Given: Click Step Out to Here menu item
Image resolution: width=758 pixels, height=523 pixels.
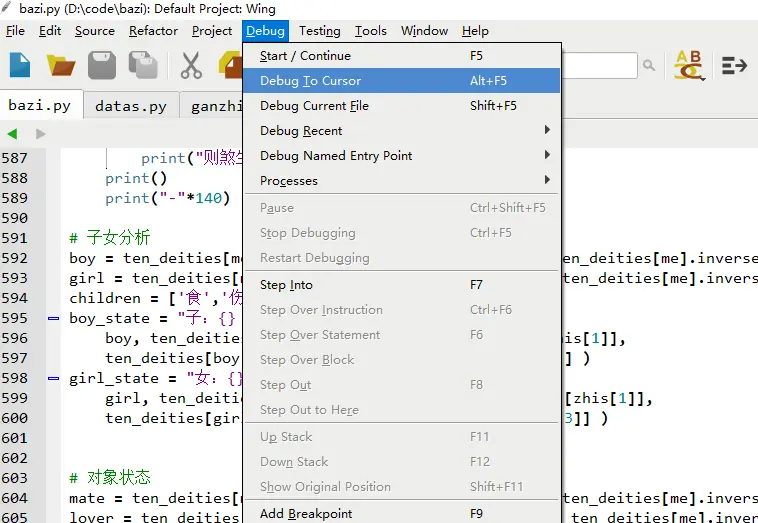Looking at the screenshot, I should (402, 410).
